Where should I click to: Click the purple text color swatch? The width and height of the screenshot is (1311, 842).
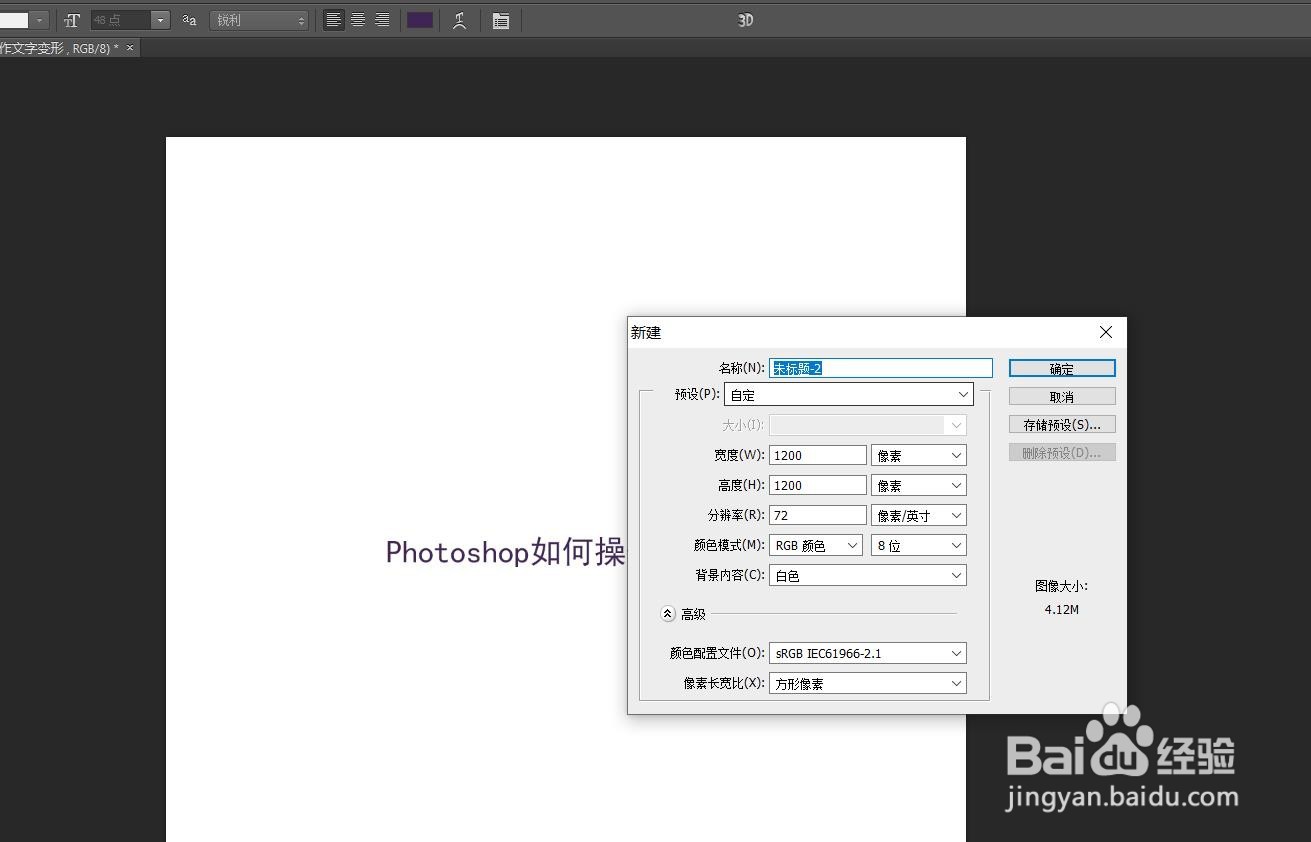[419, 20]
